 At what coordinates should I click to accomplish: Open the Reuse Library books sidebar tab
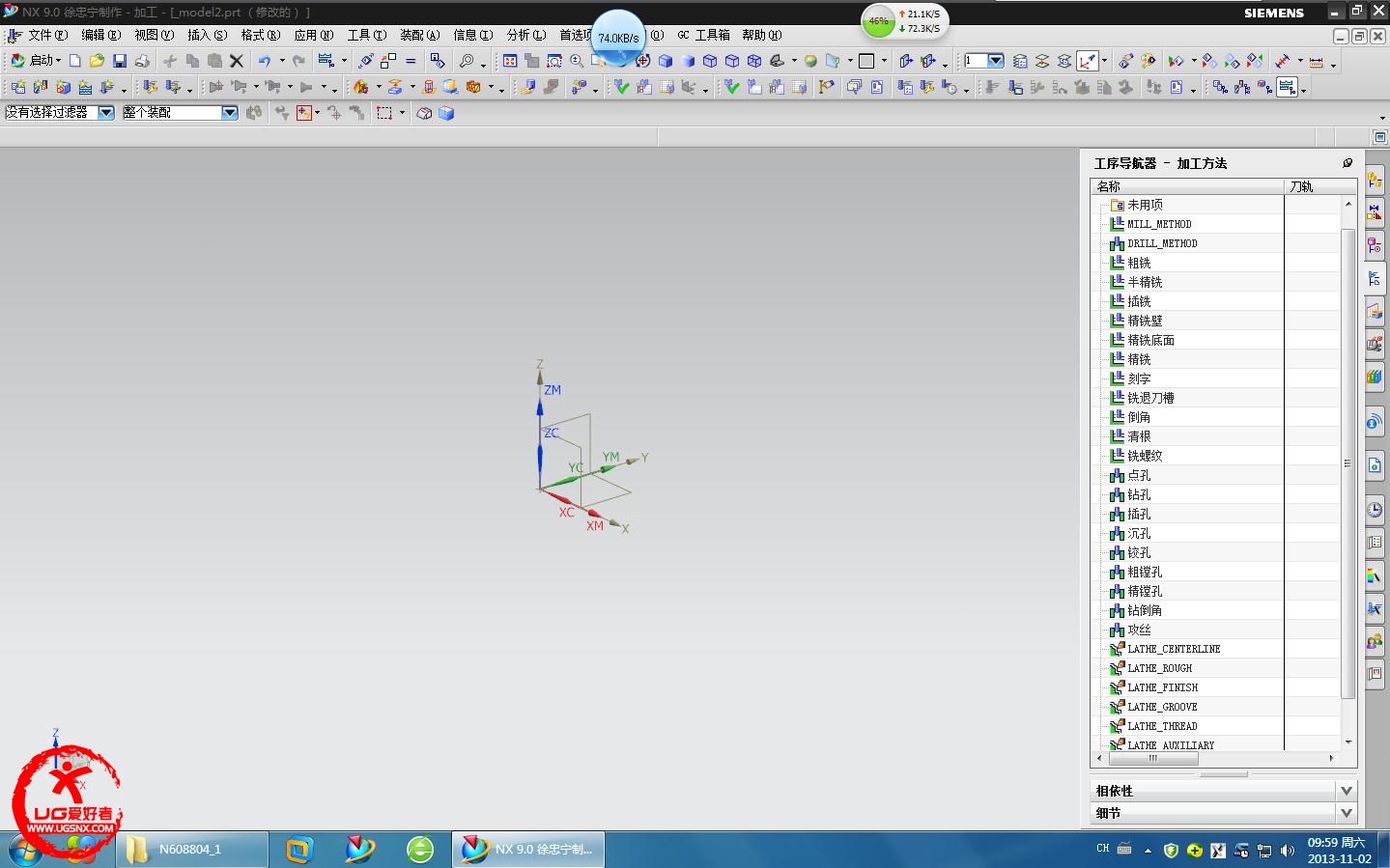pyautogui.click(x=1374, y=376)
